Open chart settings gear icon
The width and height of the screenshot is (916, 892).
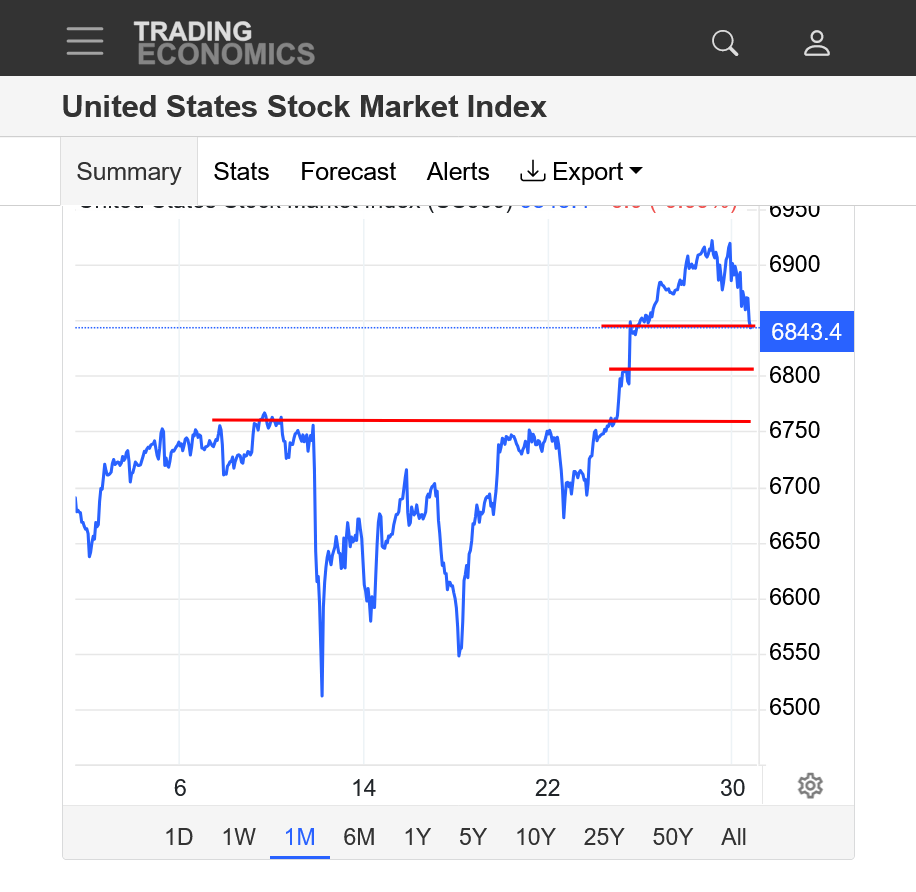click(810, 786)
